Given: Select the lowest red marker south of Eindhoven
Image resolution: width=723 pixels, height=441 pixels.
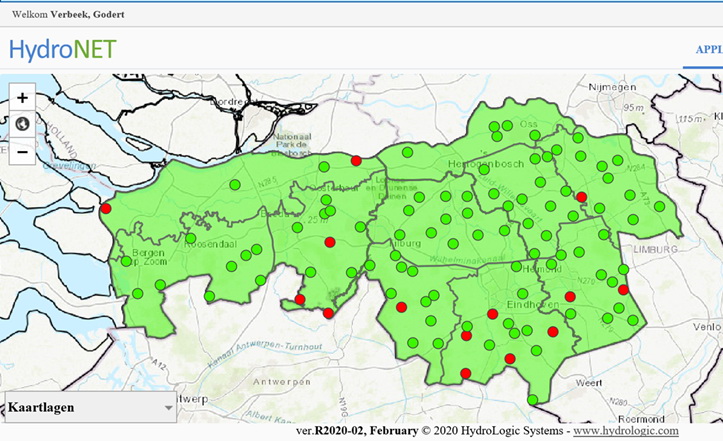Looking at the screenshot, I should pos(465,373).
